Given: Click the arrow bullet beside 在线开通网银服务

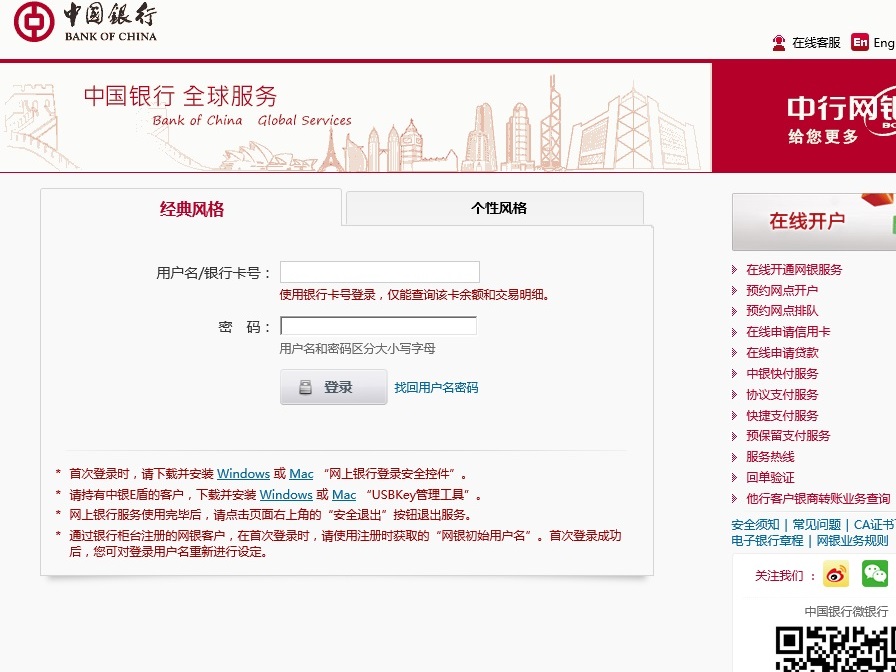Looking at the screenshot, I should pyautogui.click(x=734, y=270).
